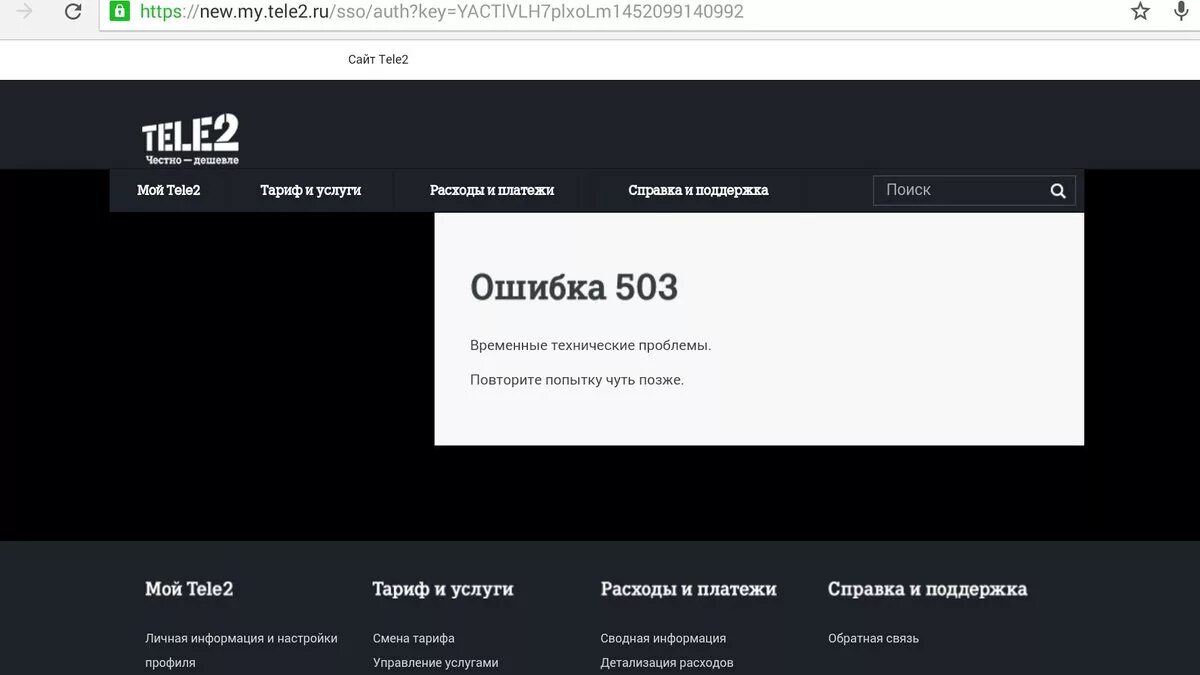Open Тариф и услуги in navigation bar
The width and height of the screenshot is (1200, 675).
coord(311,190)
